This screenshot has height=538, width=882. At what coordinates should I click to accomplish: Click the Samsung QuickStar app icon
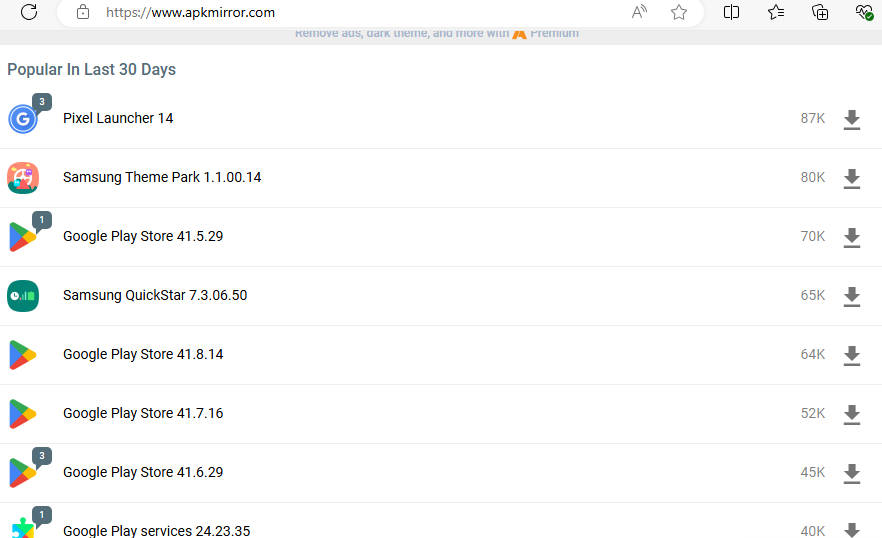point(23,296)
